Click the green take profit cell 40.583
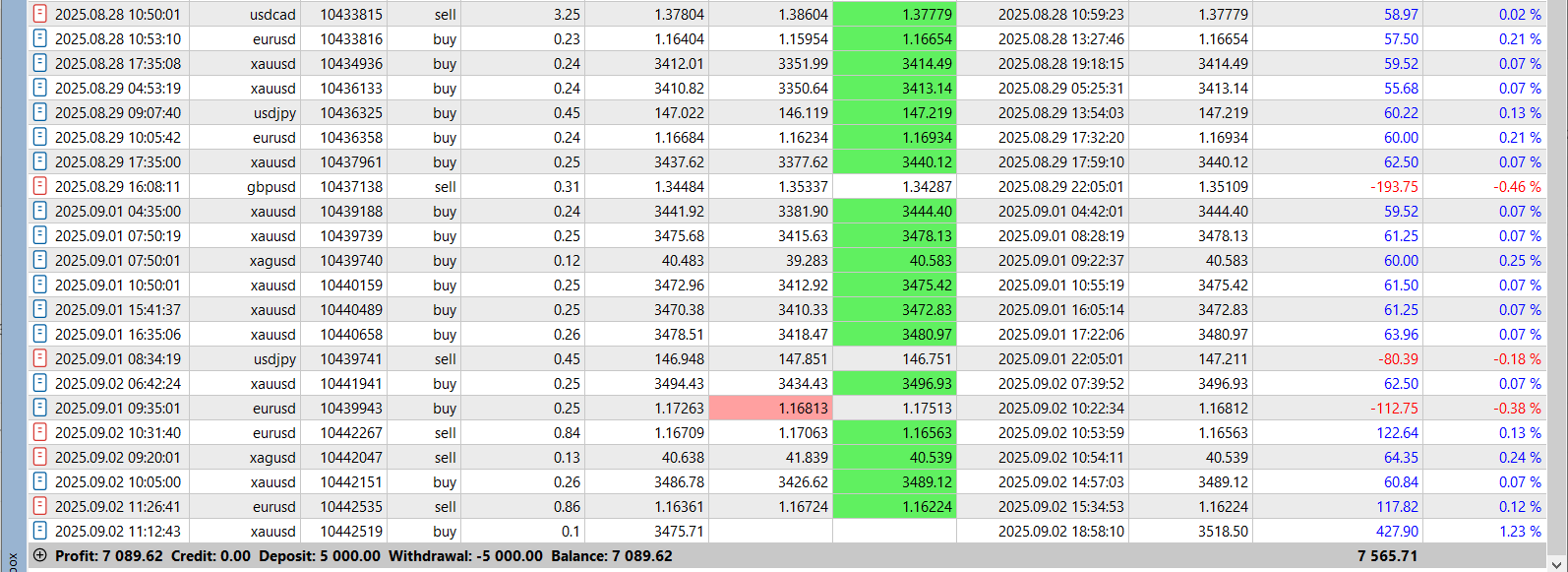Image resolution: width=1568 pixels, height=572 pixels. [x=894, y=260]
